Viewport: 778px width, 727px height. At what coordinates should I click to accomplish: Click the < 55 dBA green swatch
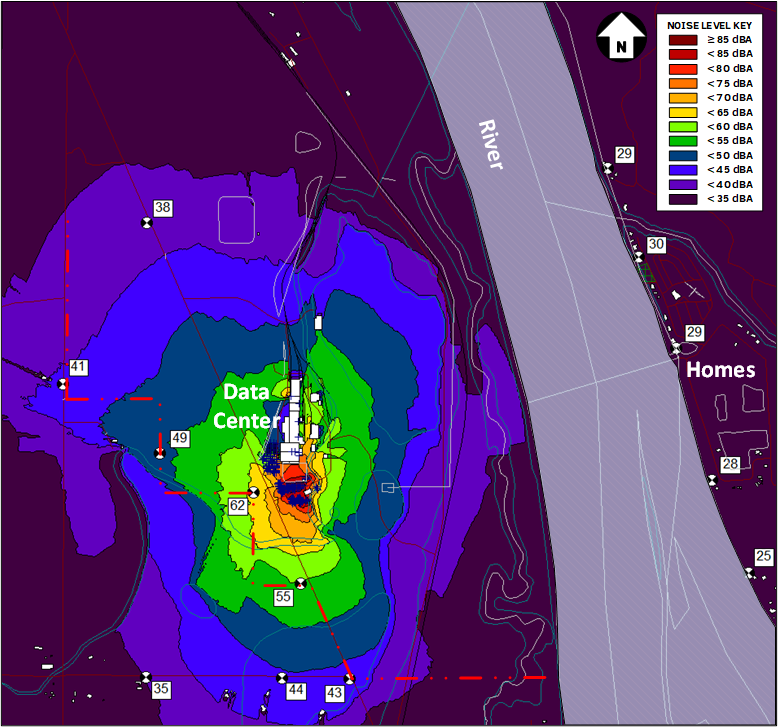684,141
